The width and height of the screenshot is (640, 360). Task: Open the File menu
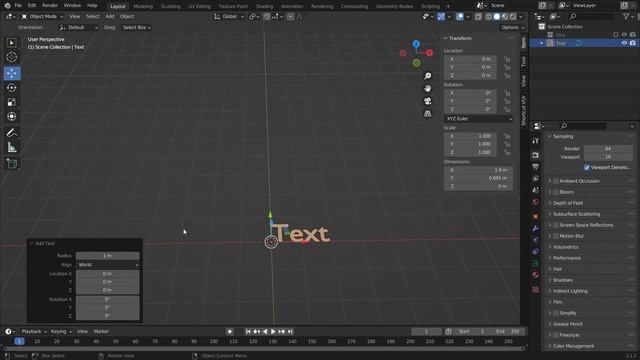(x=18, y=6)
